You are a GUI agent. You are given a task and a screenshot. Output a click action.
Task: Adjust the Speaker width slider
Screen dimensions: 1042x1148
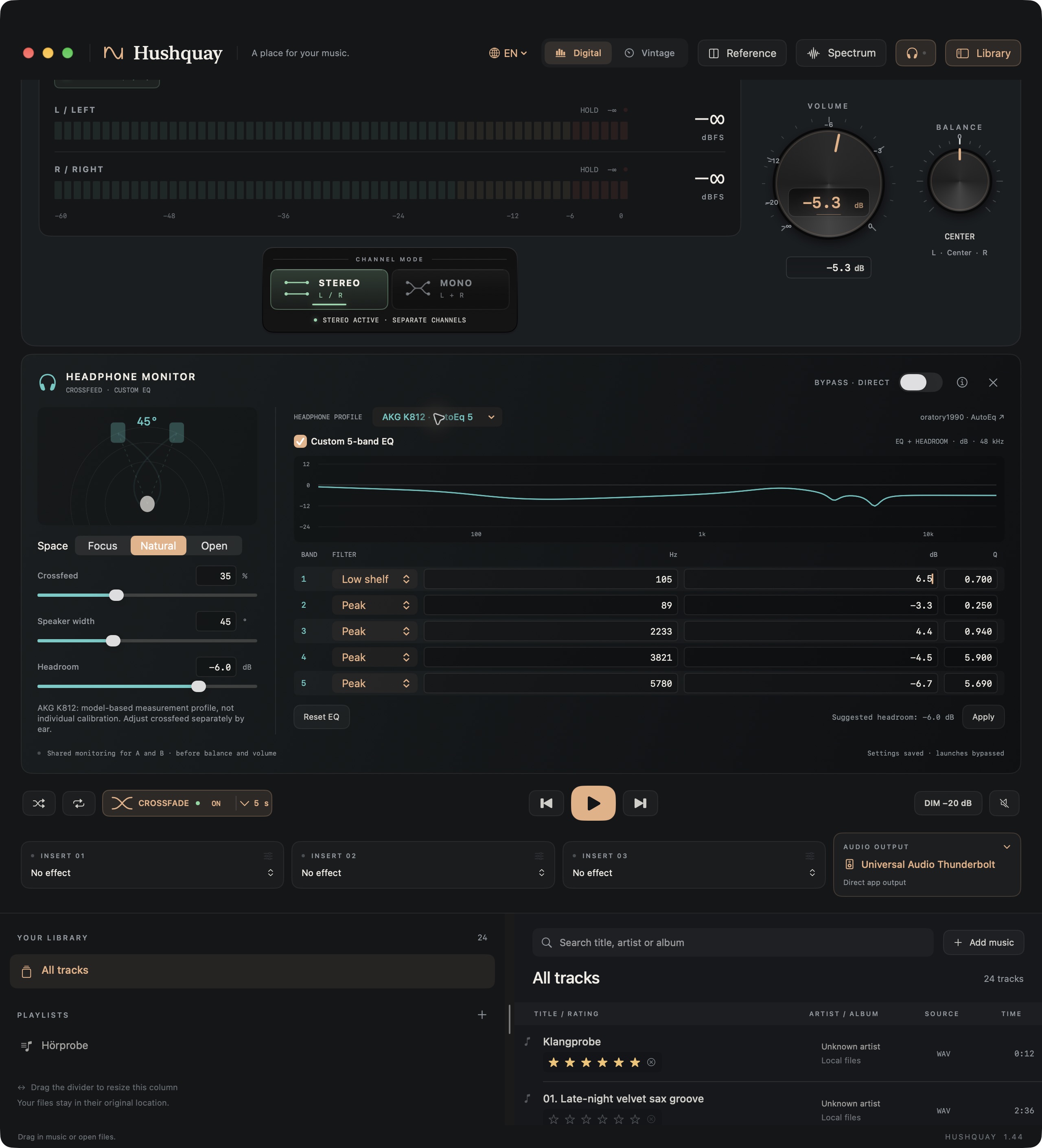(x=113, y=641)
